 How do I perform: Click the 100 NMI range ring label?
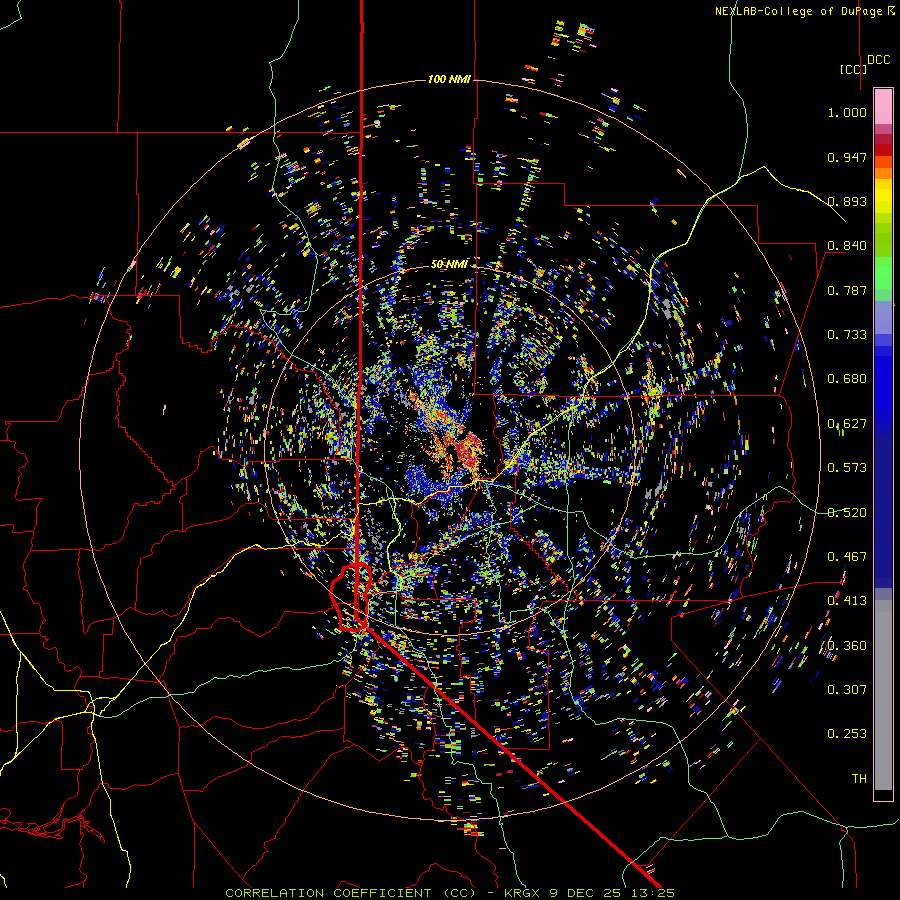click(449, 79)
